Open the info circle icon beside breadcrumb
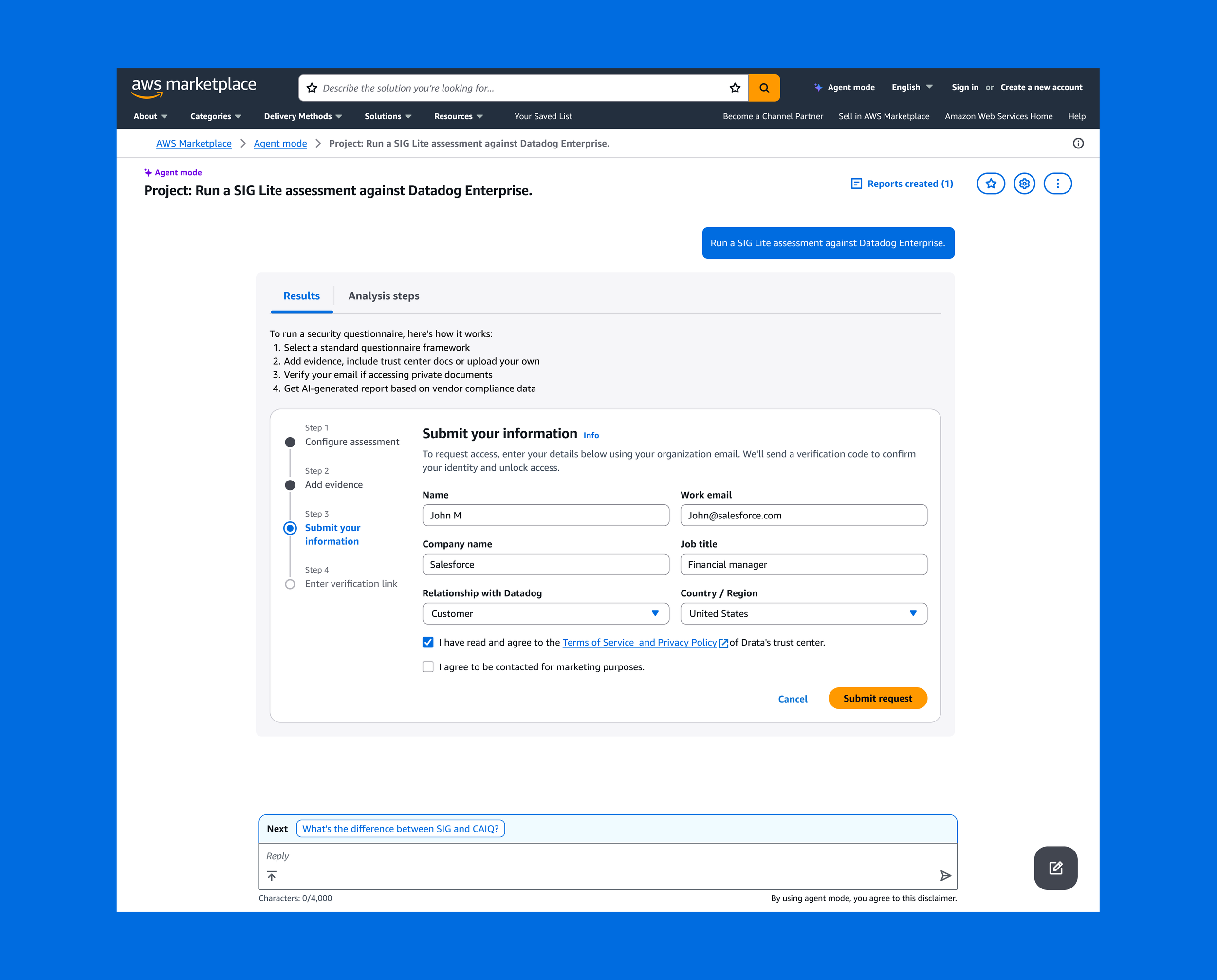The image size is (1217, 980). coord(1078,144)
